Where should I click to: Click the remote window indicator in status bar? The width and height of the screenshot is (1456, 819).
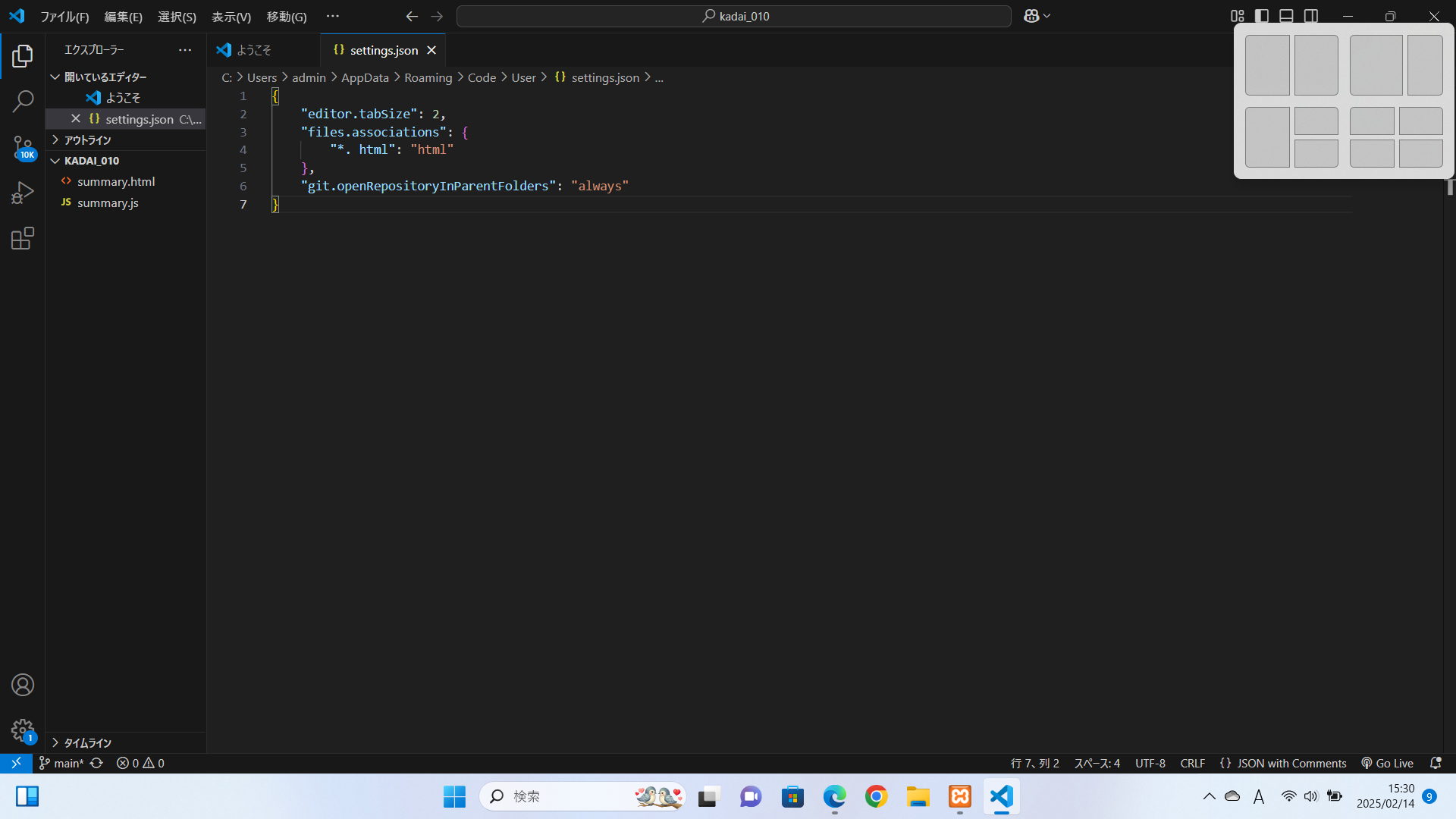(x=16, y=763)
